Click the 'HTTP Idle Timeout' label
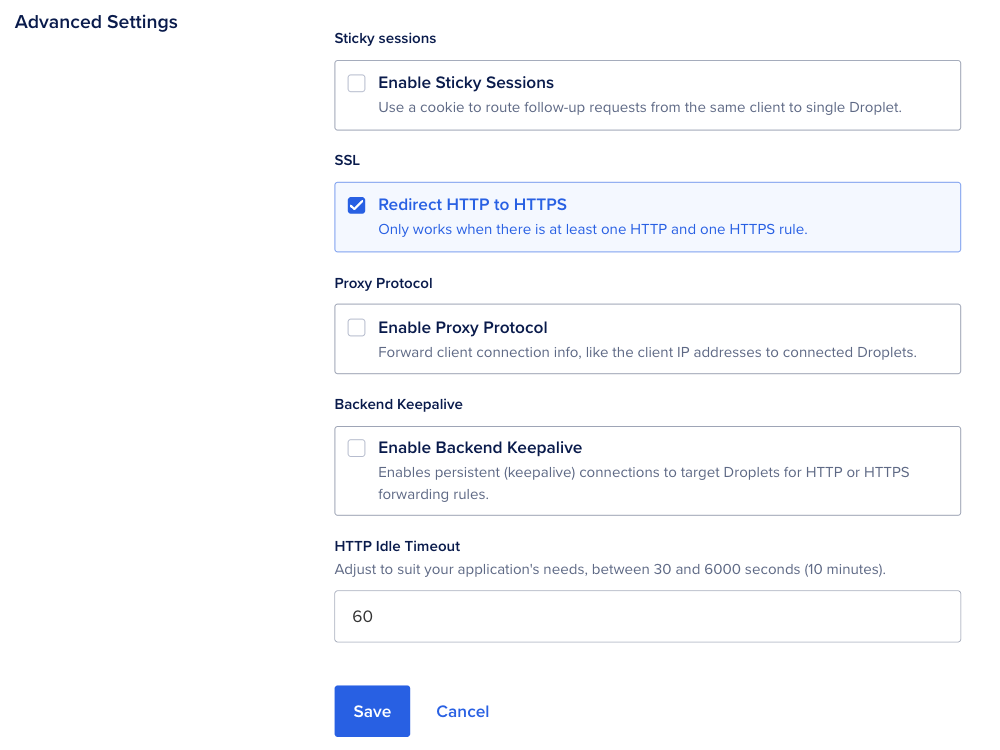The width and height of the screenshot is (1000, 750). (397, 546)
